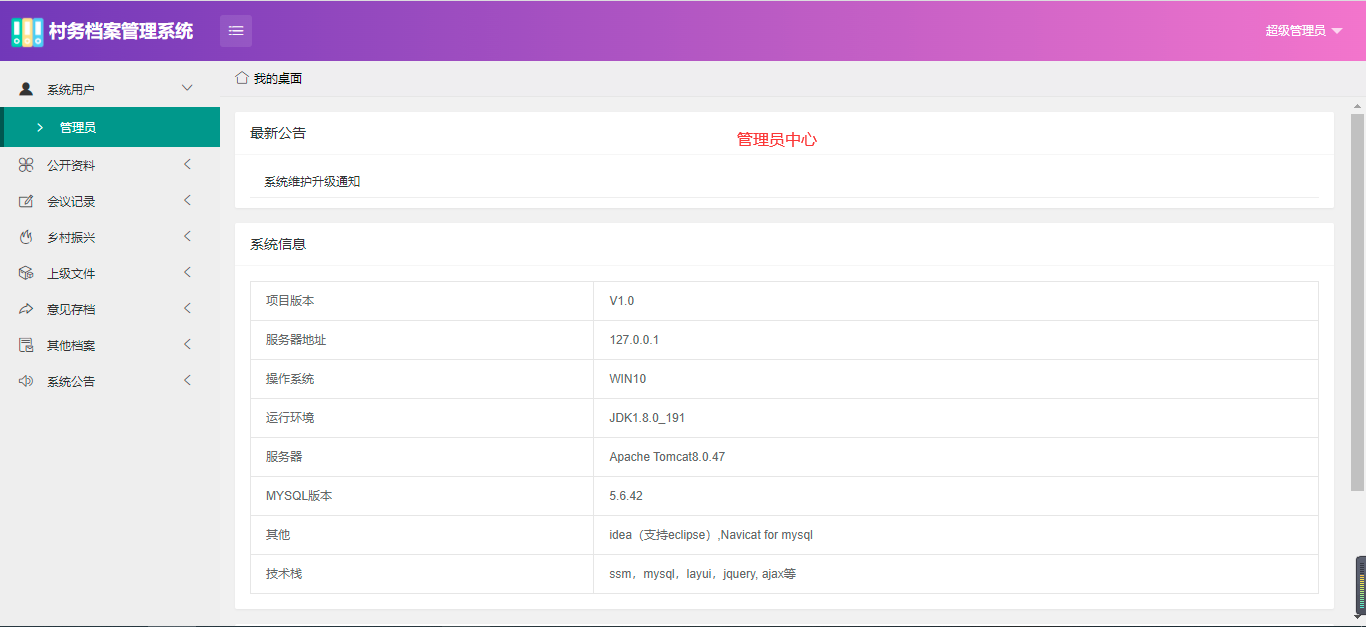Click the 其他 table cell
The image size is (1366, 627).
pos(422,535)
